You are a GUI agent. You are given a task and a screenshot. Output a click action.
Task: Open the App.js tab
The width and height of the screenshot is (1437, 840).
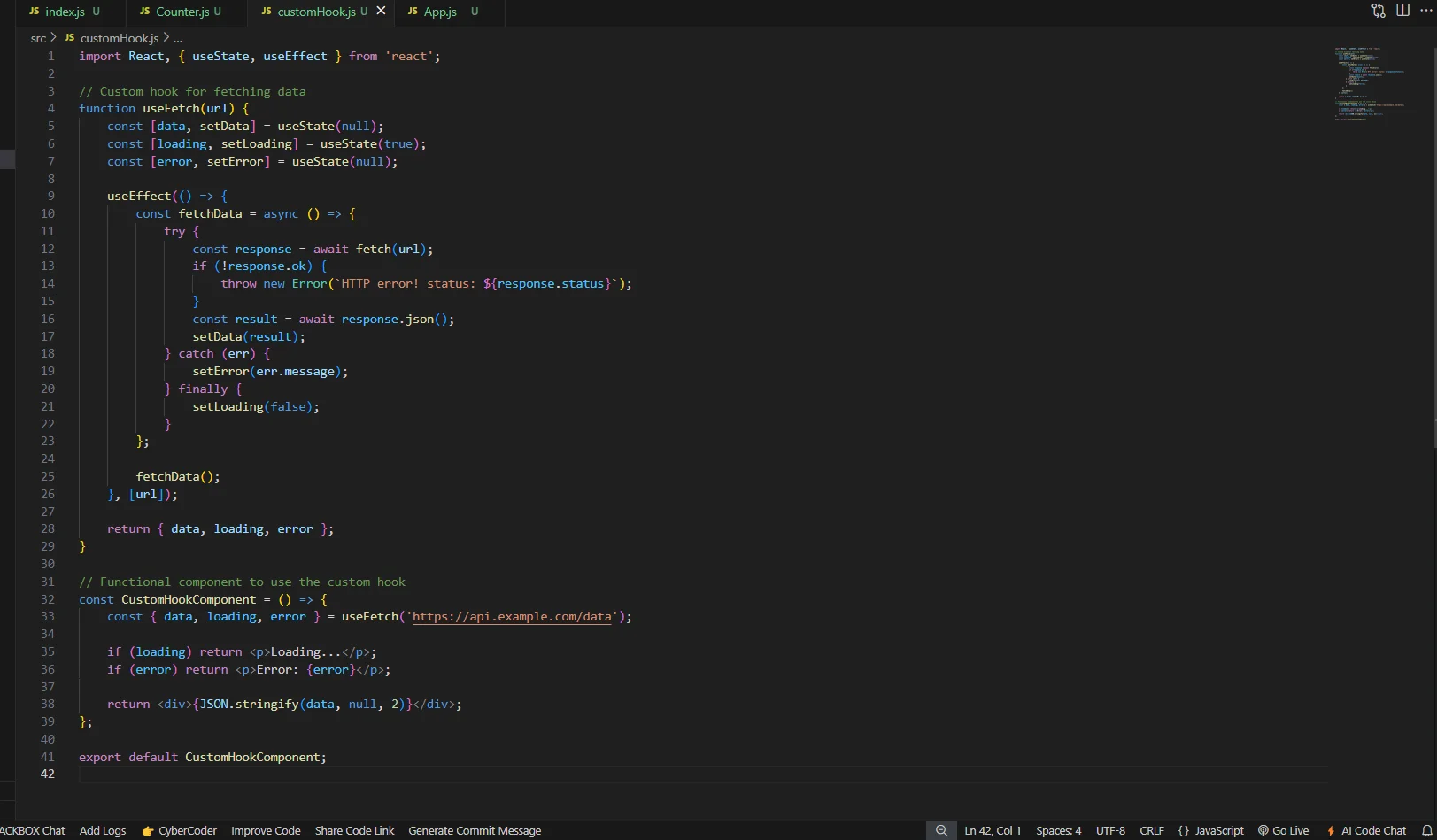click(440, 12)
